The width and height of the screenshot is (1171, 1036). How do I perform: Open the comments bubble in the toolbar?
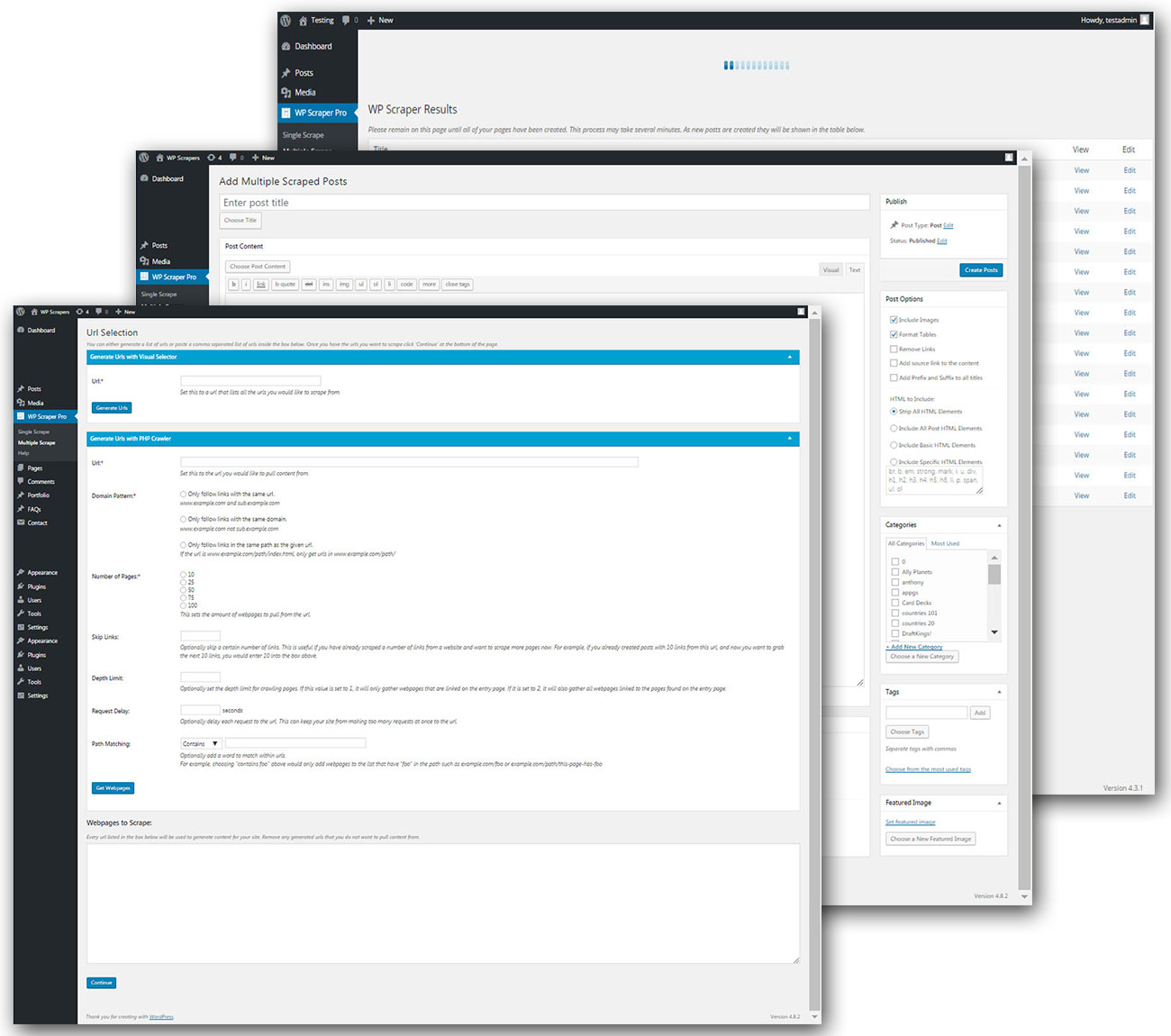(98, 312)
